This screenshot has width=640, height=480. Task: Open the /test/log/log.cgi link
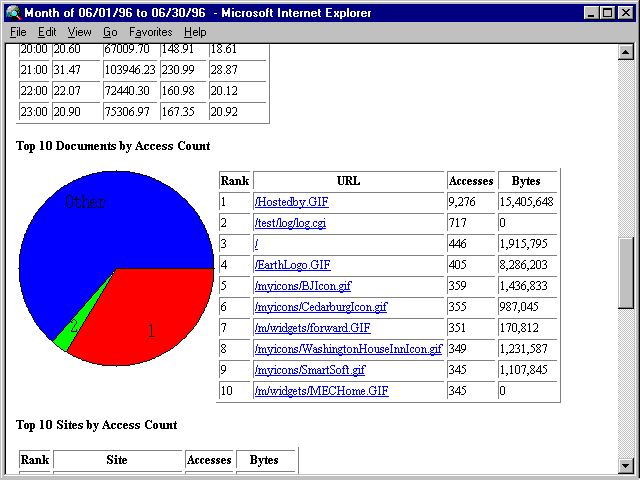(x=290, y=223)
